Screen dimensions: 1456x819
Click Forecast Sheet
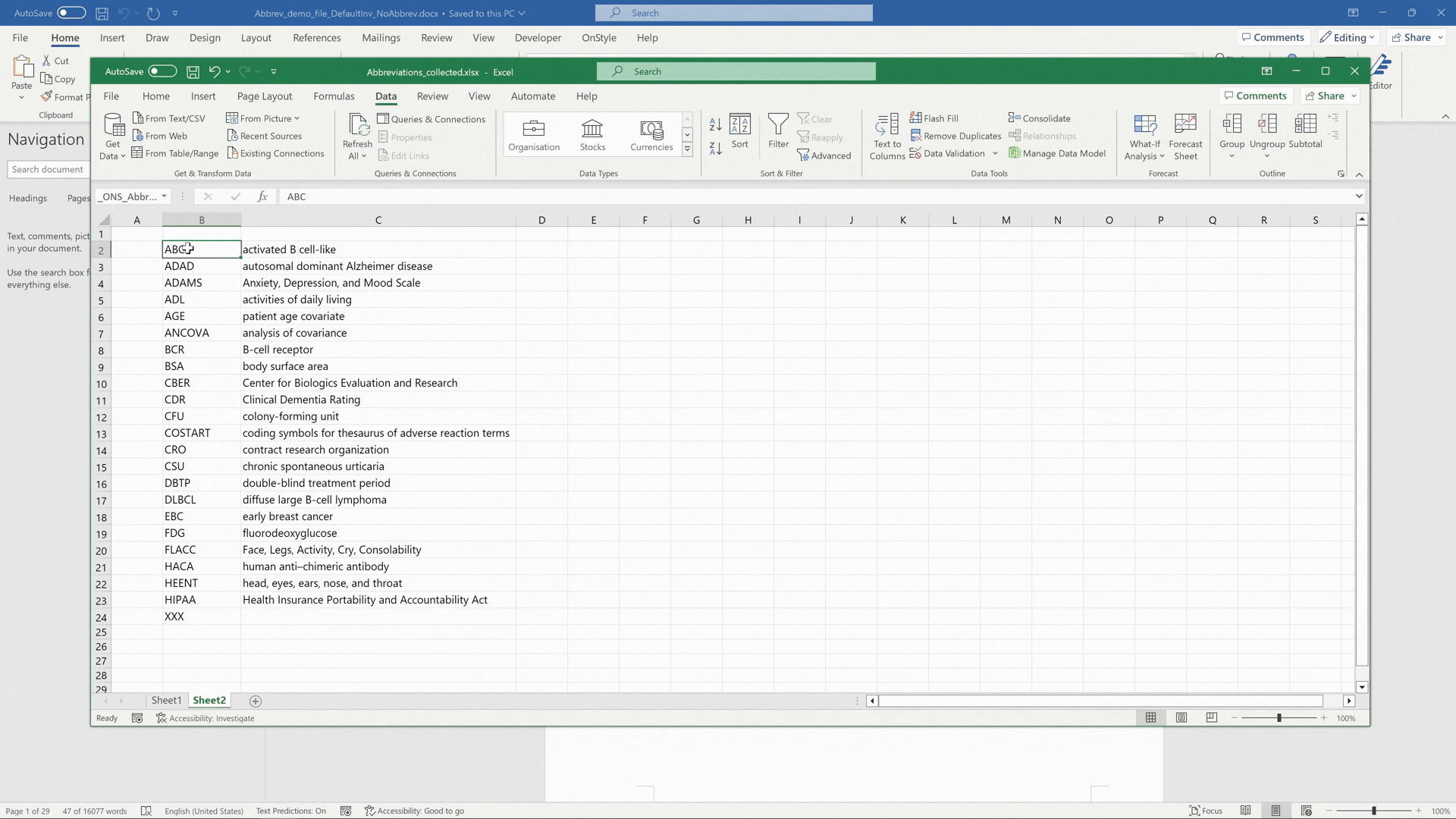(x=1185, y=136)
